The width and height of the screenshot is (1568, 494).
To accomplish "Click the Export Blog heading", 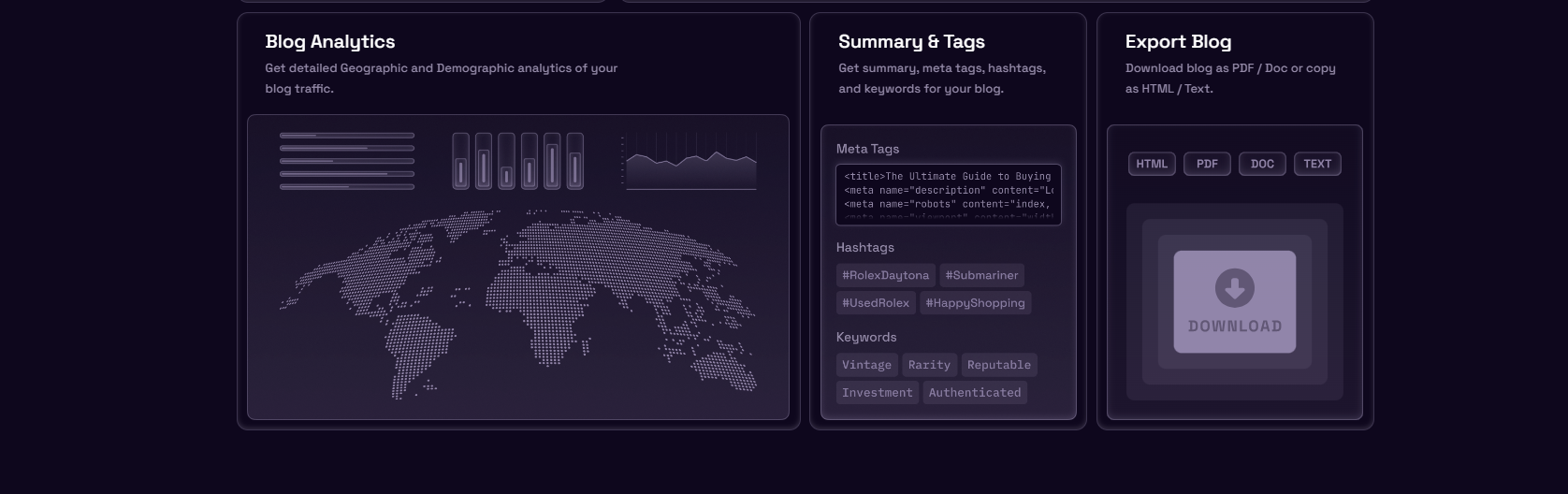I will pos(1178,41).
